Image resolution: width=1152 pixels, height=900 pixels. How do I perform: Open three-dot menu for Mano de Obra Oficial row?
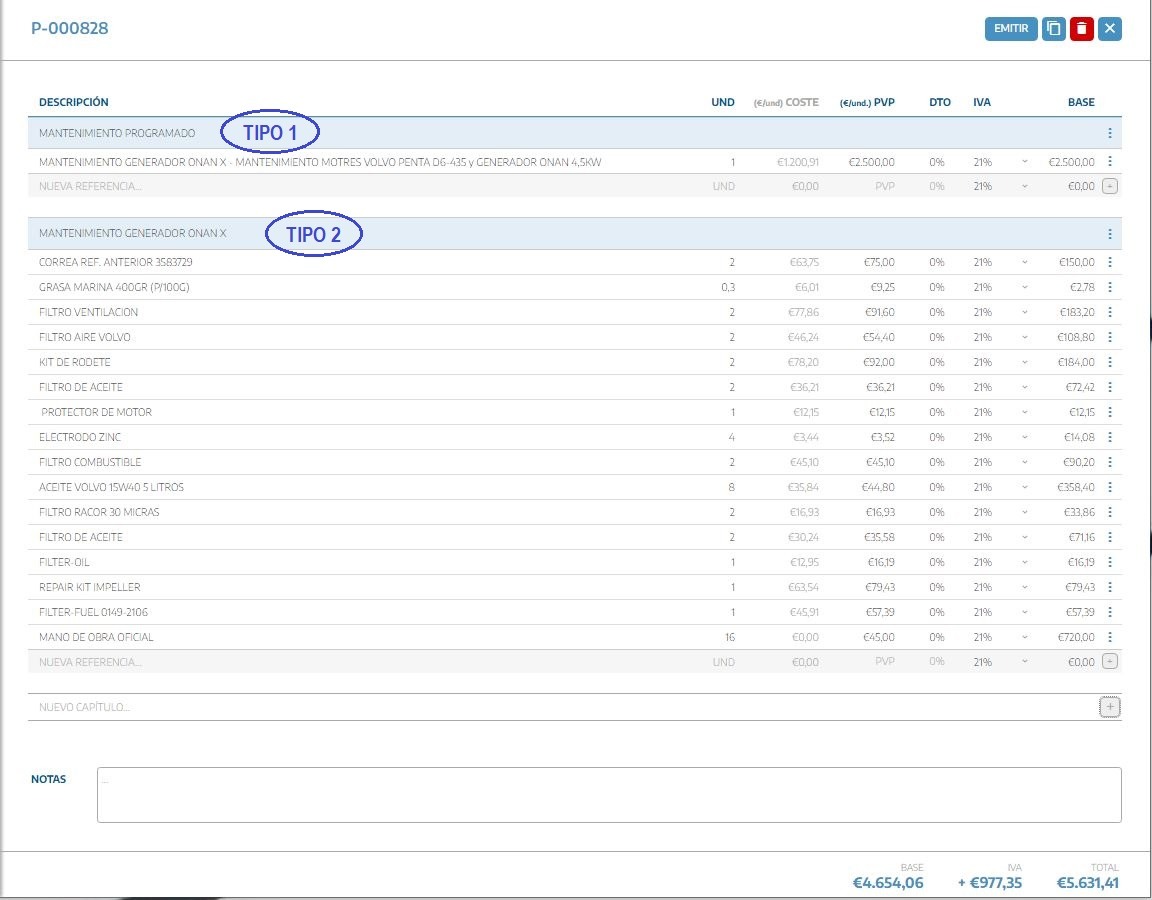tap(1110, 637)
